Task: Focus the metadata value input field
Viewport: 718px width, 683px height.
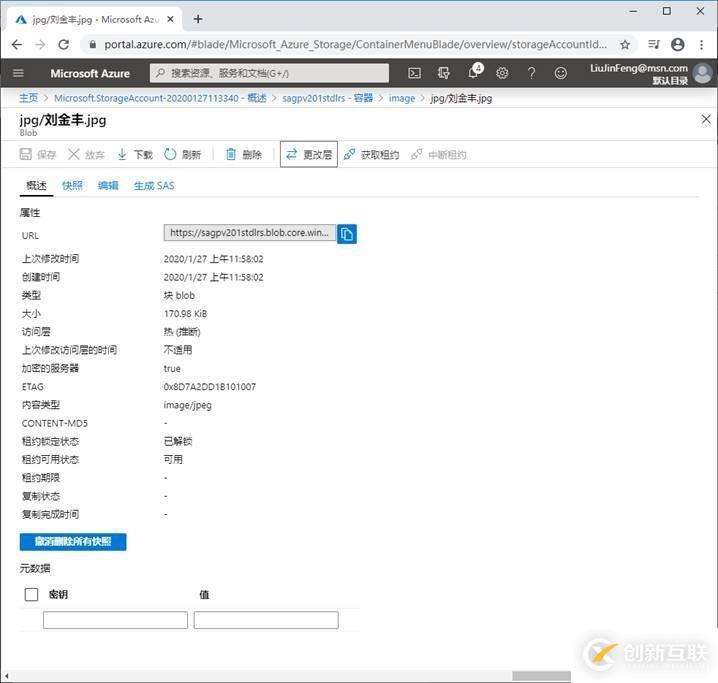Action: click(266, 620)
